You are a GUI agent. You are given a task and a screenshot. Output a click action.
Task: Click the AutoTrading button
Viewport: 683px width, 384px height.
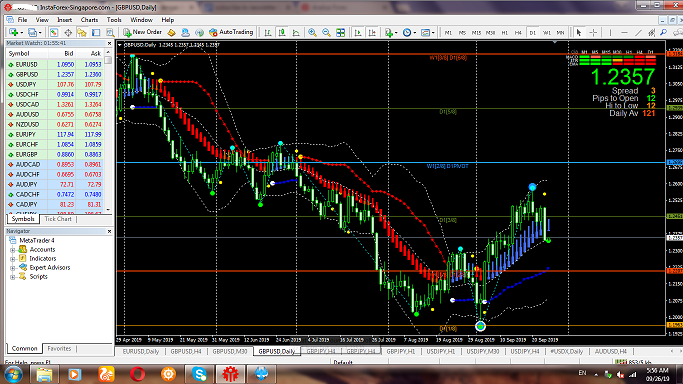click(x=231, y=32)
